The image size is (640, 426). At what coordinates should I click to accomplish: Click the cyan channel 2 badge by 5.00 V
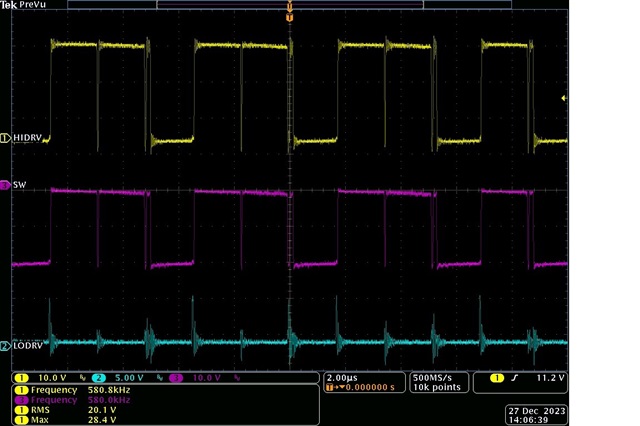pyautogui.click(x=99, y=378)
